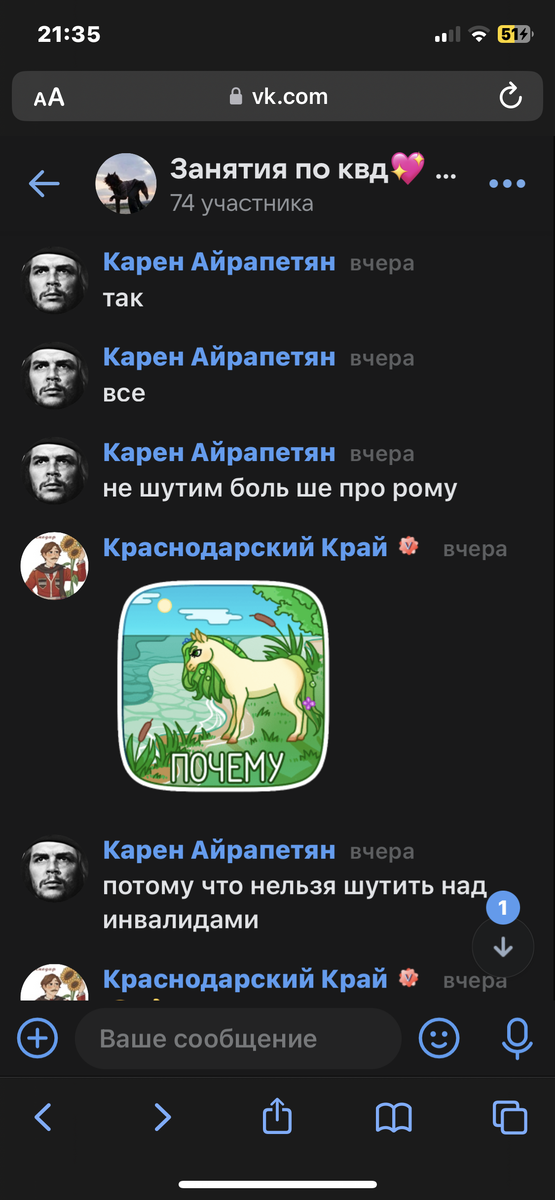The height and width of the screenshot is (1200, 555).
Task: Tap the Safari share icon
Action: (x=277, y=1116)
